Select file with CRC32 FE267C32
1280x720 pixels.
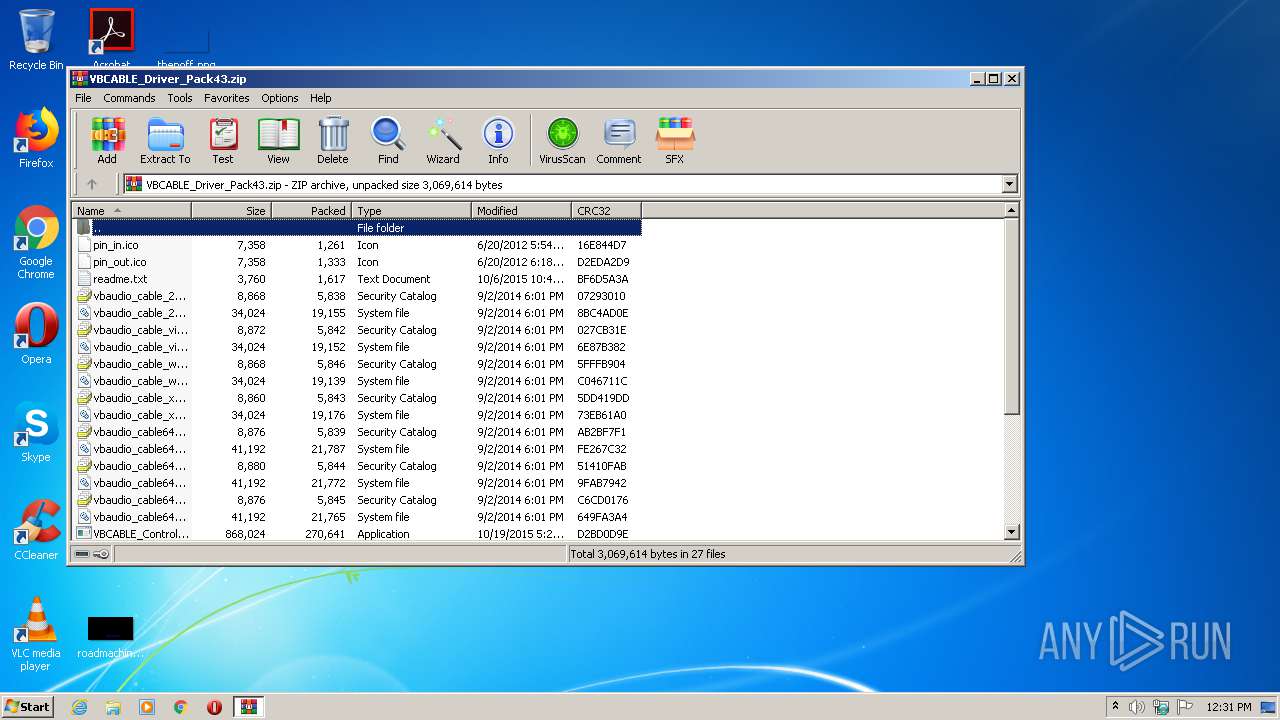point(357,449)
